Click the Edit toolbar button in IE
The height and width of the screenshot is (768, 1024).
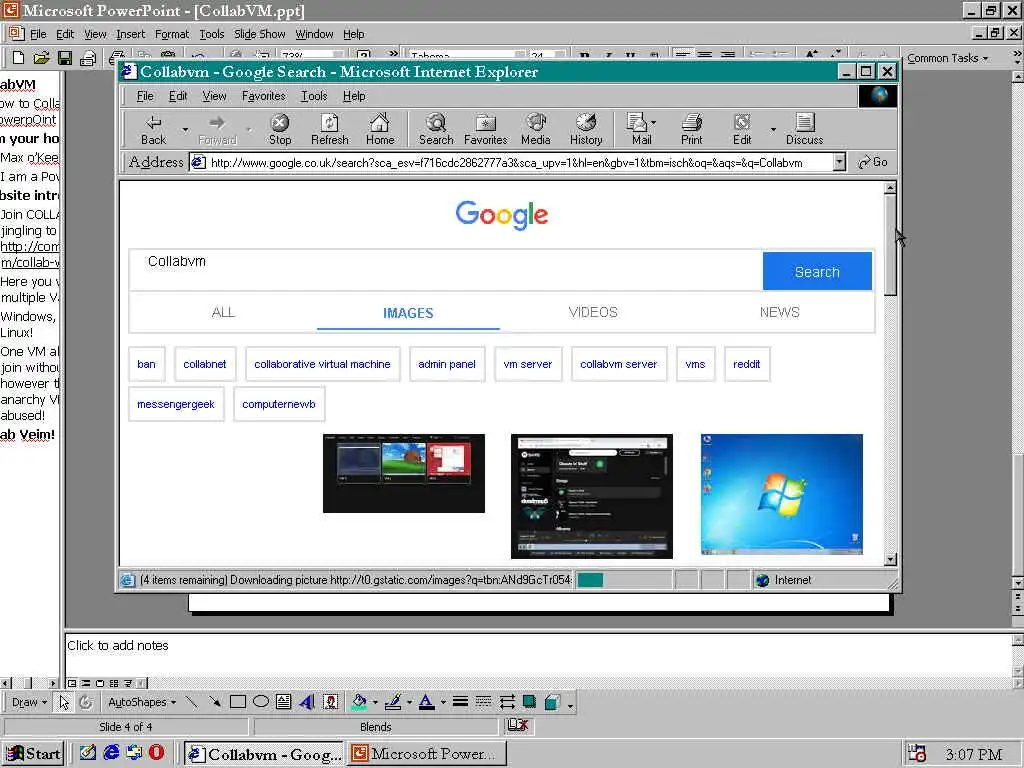point(742,129)
